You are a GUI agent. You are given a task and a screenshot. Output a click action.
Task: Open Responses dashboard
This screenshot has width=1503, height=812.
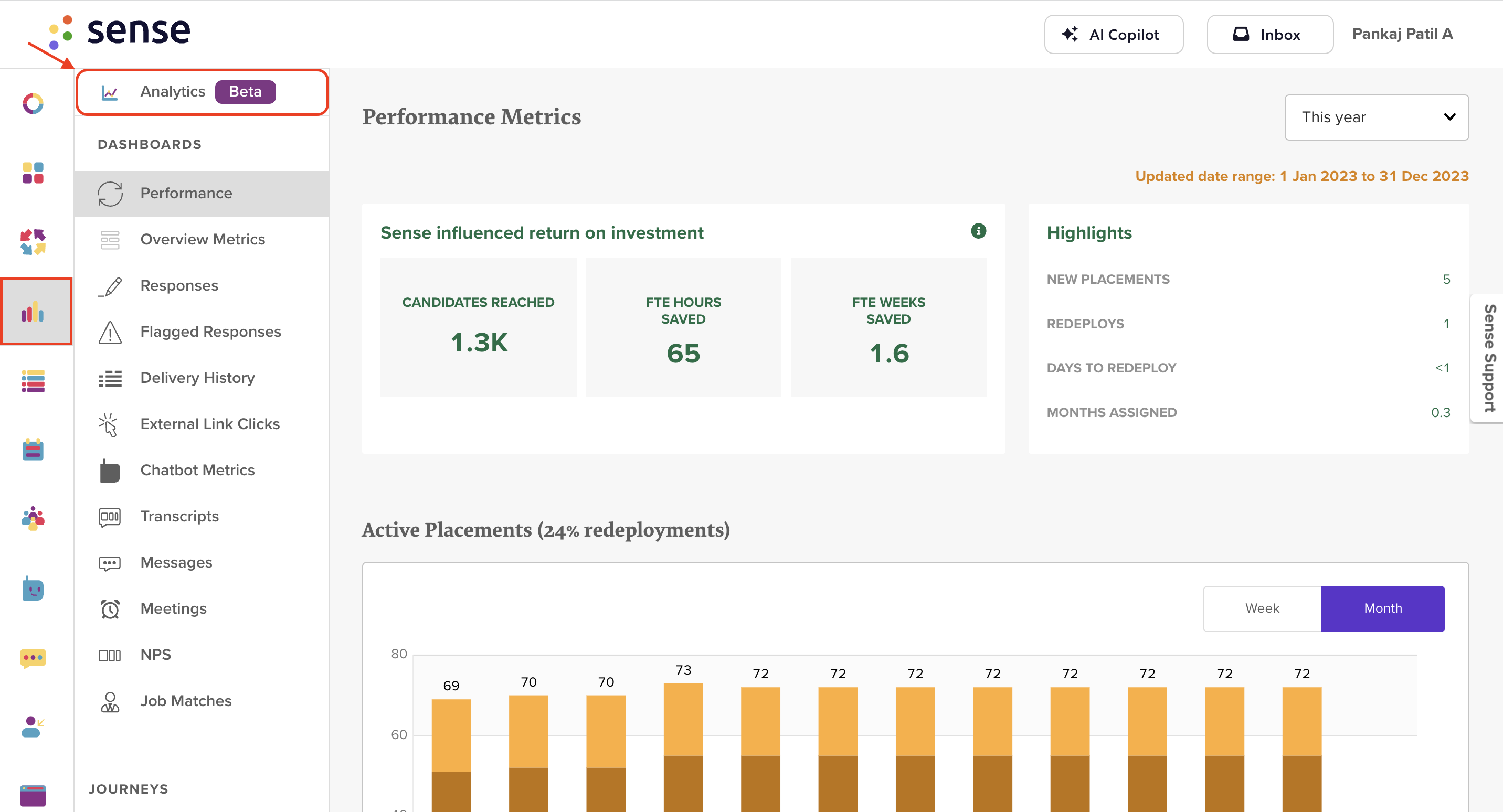[202, 286]
